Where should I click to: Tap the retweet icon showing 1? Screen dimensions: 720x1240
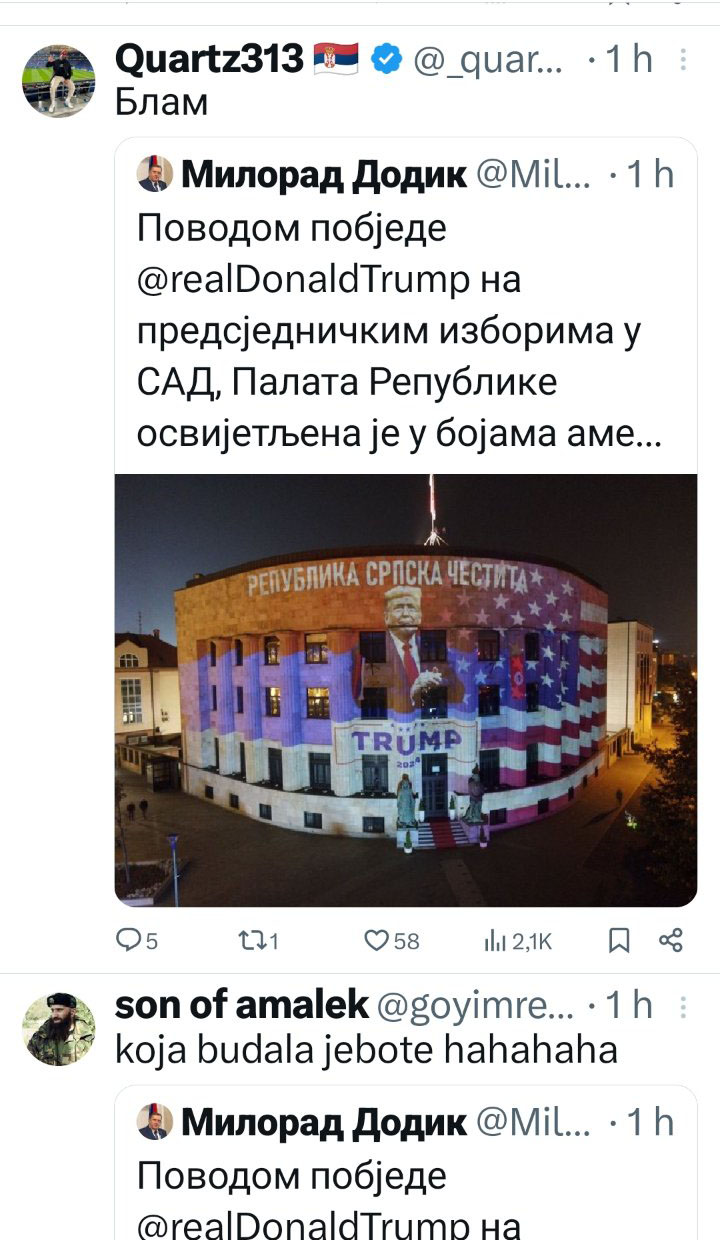pyautogui.click(x=253, y=940)
